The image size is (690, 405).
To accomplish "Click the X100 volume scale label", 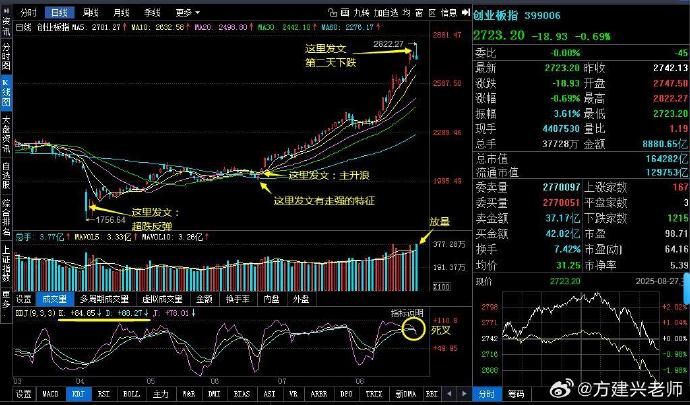I will click(441, 287).
